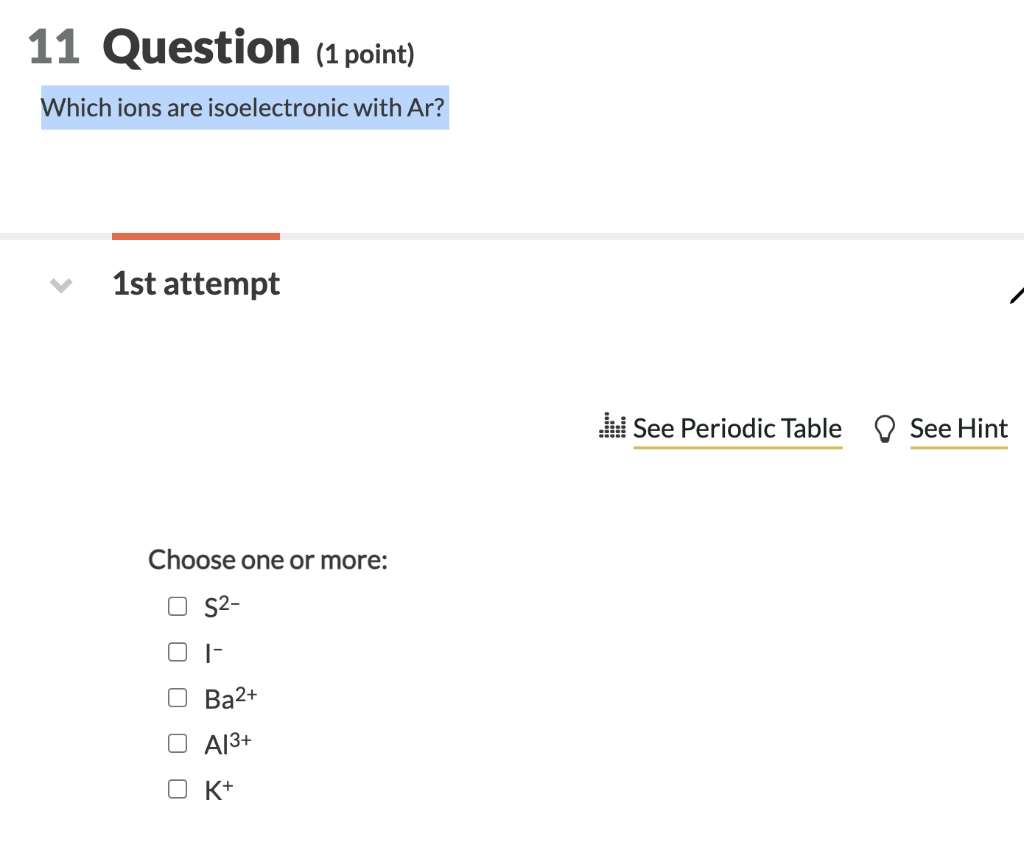Open See Periodic Table
The image size is (1024, 856).
[x=737, y=428]
